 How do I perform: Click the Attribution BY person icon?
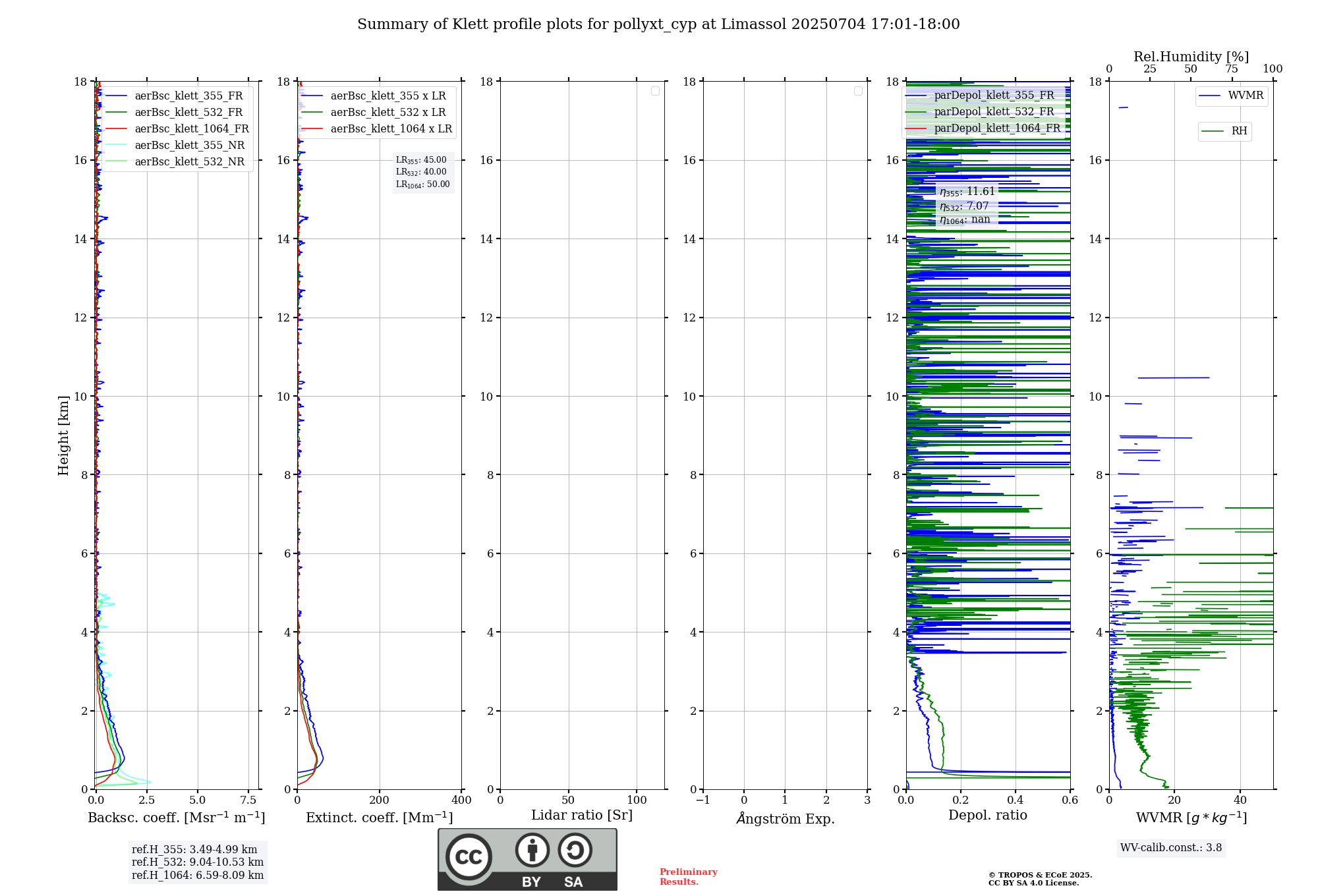532,850
